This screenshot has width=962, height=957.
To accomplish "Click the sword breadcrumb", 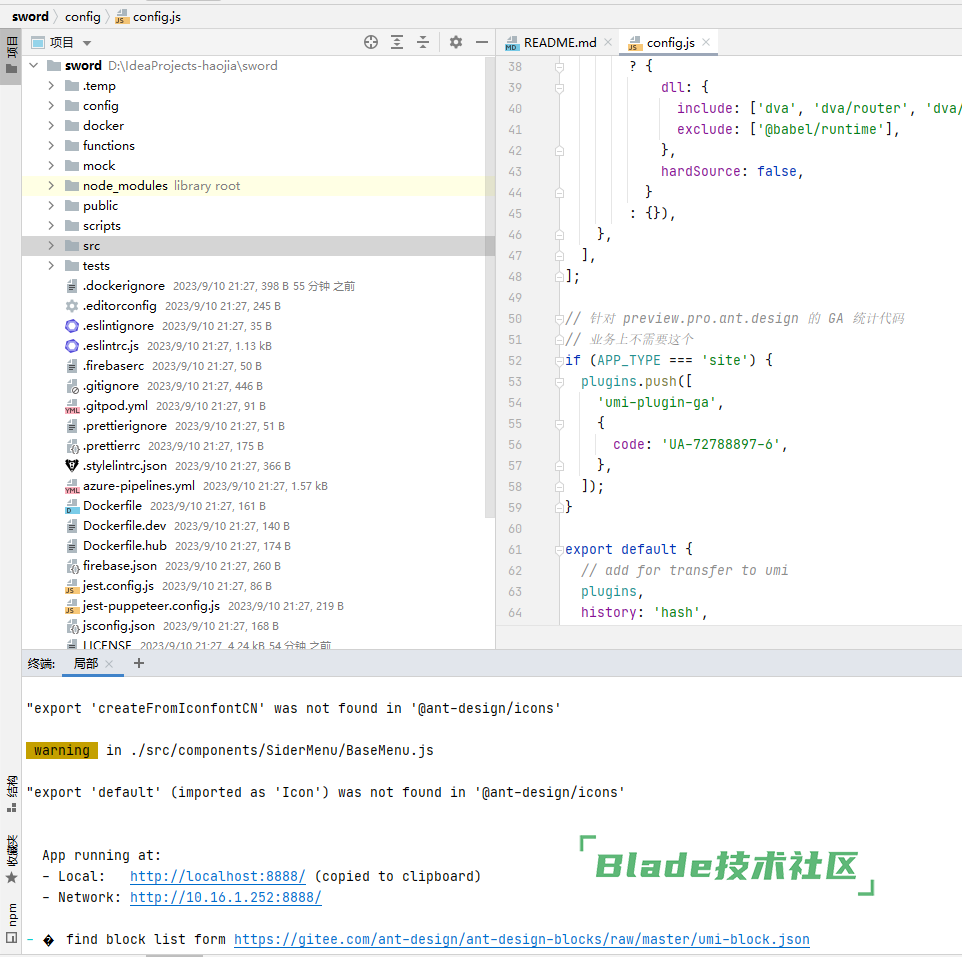I will (30, 17).
